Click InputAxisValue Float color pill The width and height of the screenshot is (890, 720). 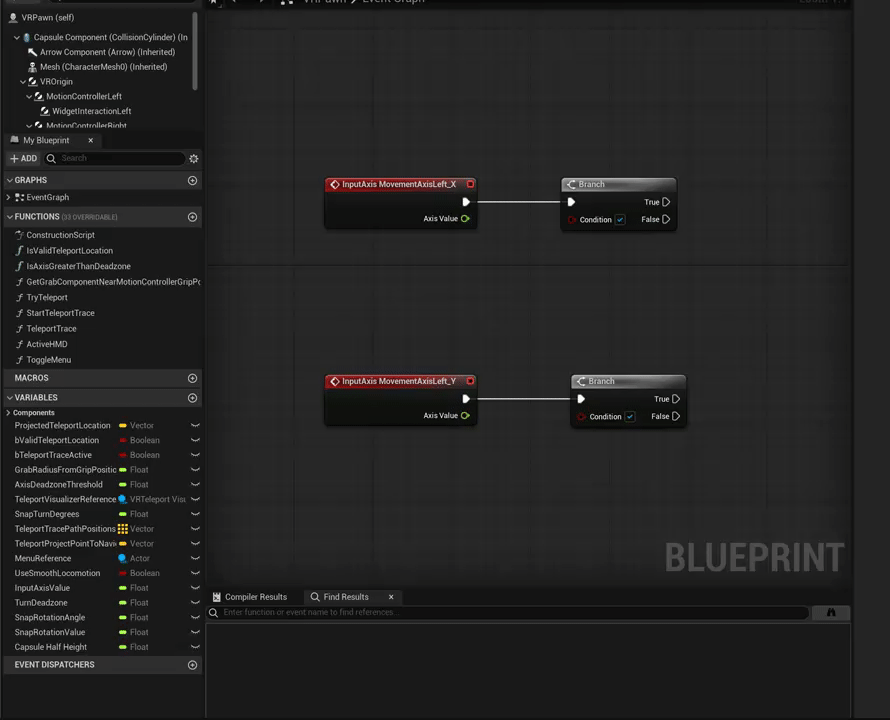[x=123, y=588]
